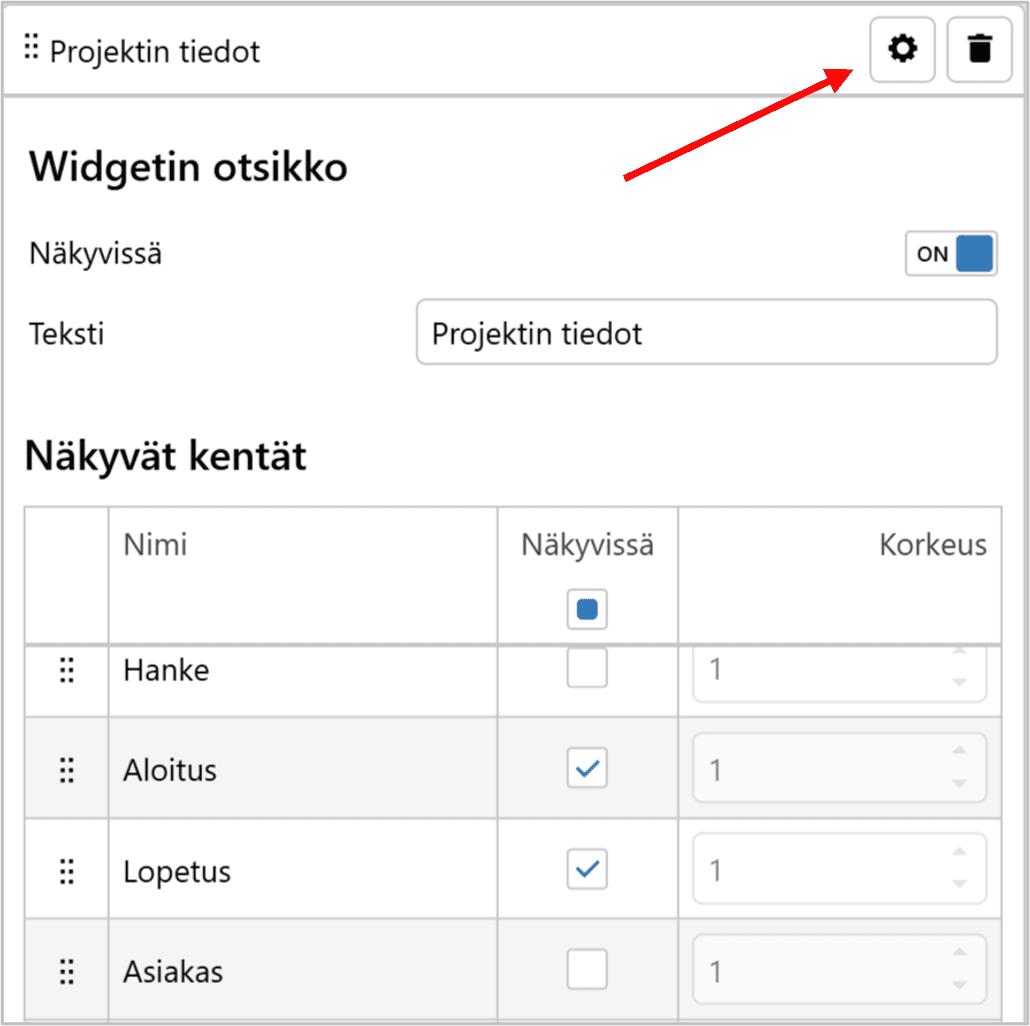Image resolution: width=1030 pixels, height=1026 pixels.
Task: Toggle the select-all Näkyvissä header checkbox
Action: pyautogui.click(x=587, y=609)
